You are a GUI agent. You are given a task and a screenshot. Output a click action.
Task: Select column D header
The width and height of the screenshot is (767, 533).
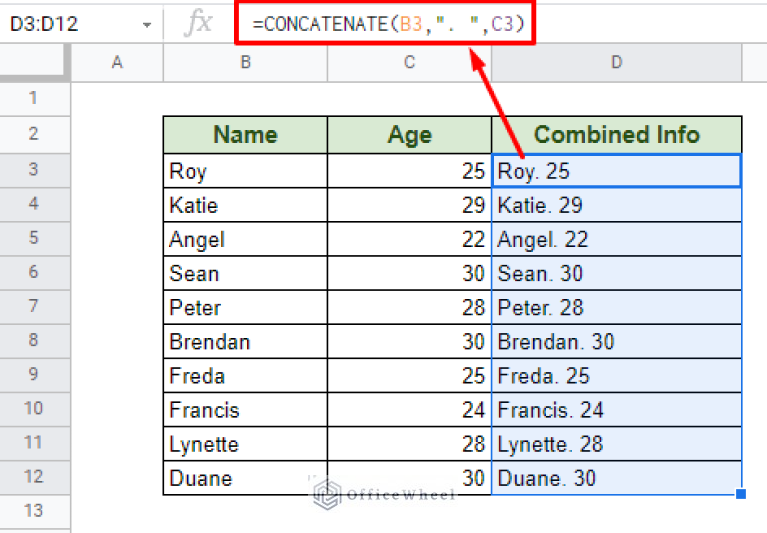click(x=616, y=62)
